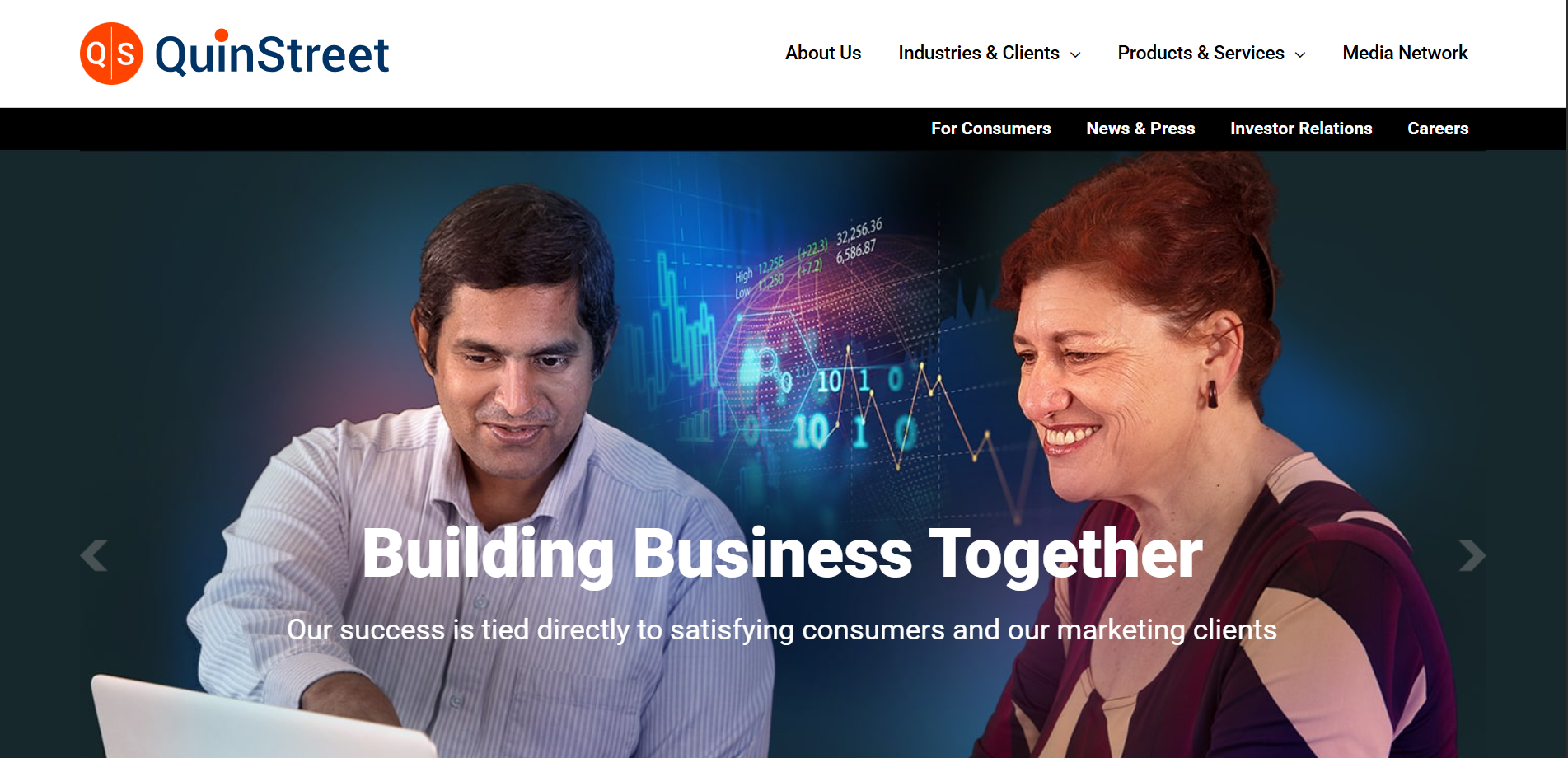Expand Products & Services chevron

pos(1300,54)
